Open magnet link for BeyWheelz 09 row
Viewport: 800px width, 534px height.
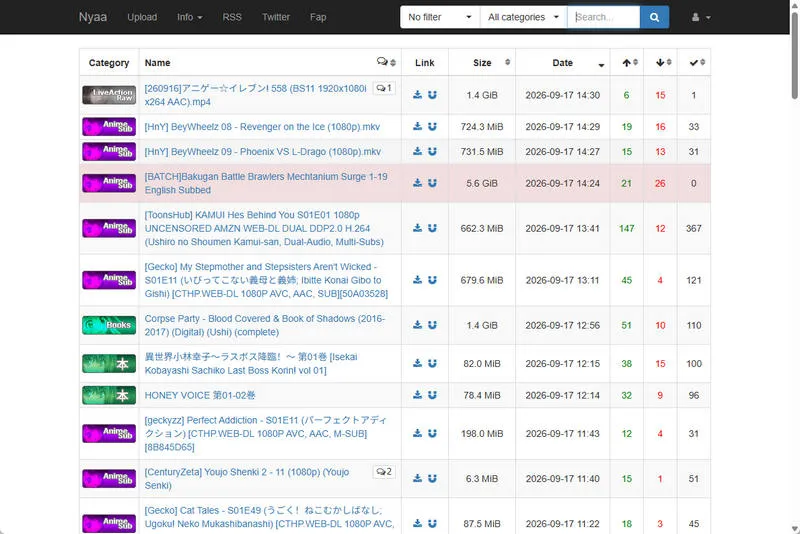432,151
